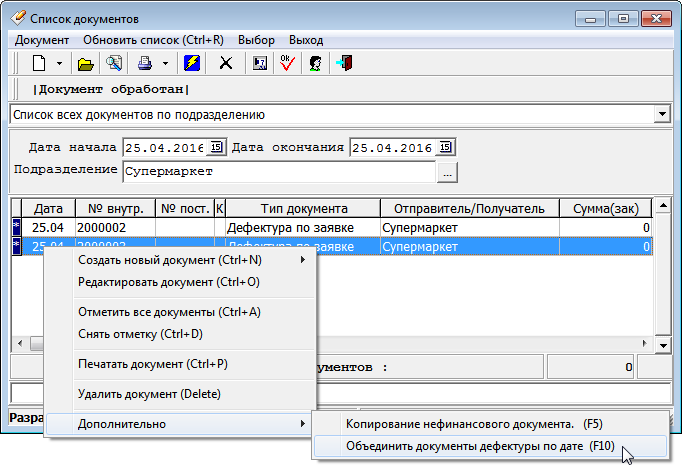Image resolution: width=682 pixels, height=466 pixels.
Task: Click the black X delete icon
Action: [x=226, y=64]
